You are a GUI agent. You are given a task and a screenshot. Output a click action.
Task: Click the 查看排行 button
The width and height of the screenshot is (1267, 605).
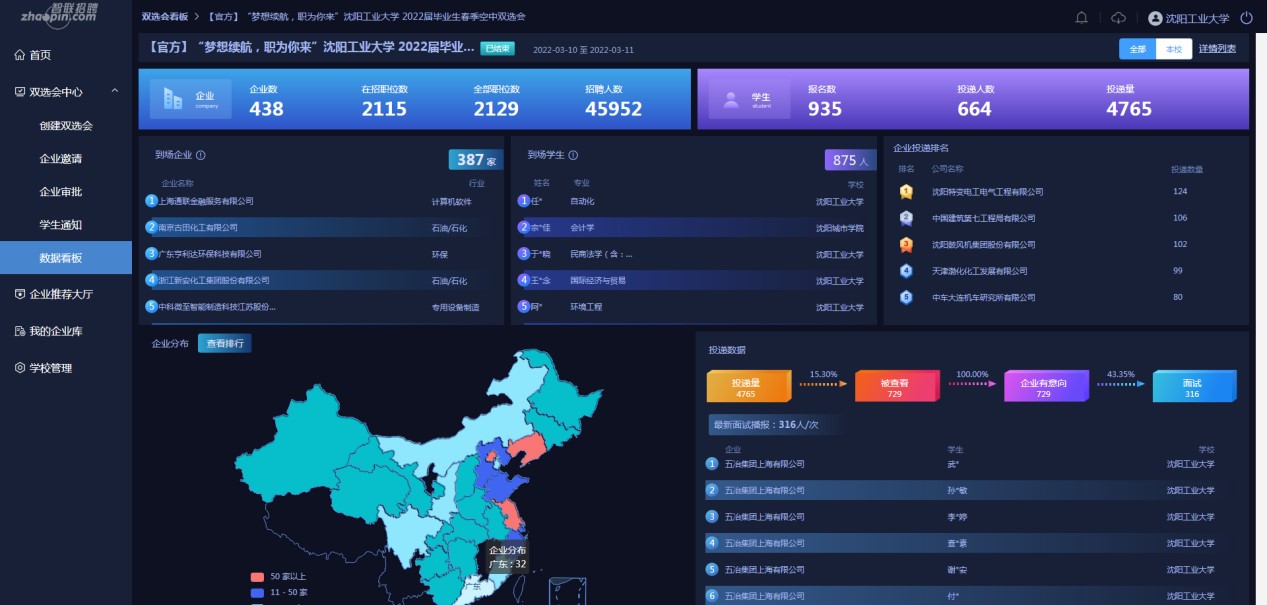pos(224,344)
